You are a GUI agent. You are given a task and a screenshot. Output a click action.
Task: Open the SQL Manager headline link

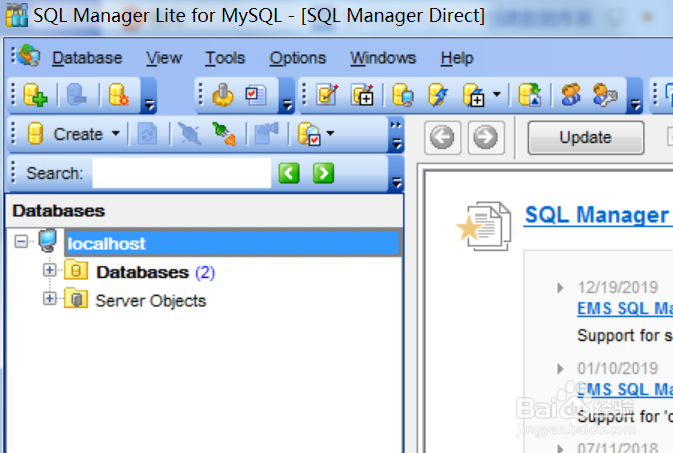598,215
